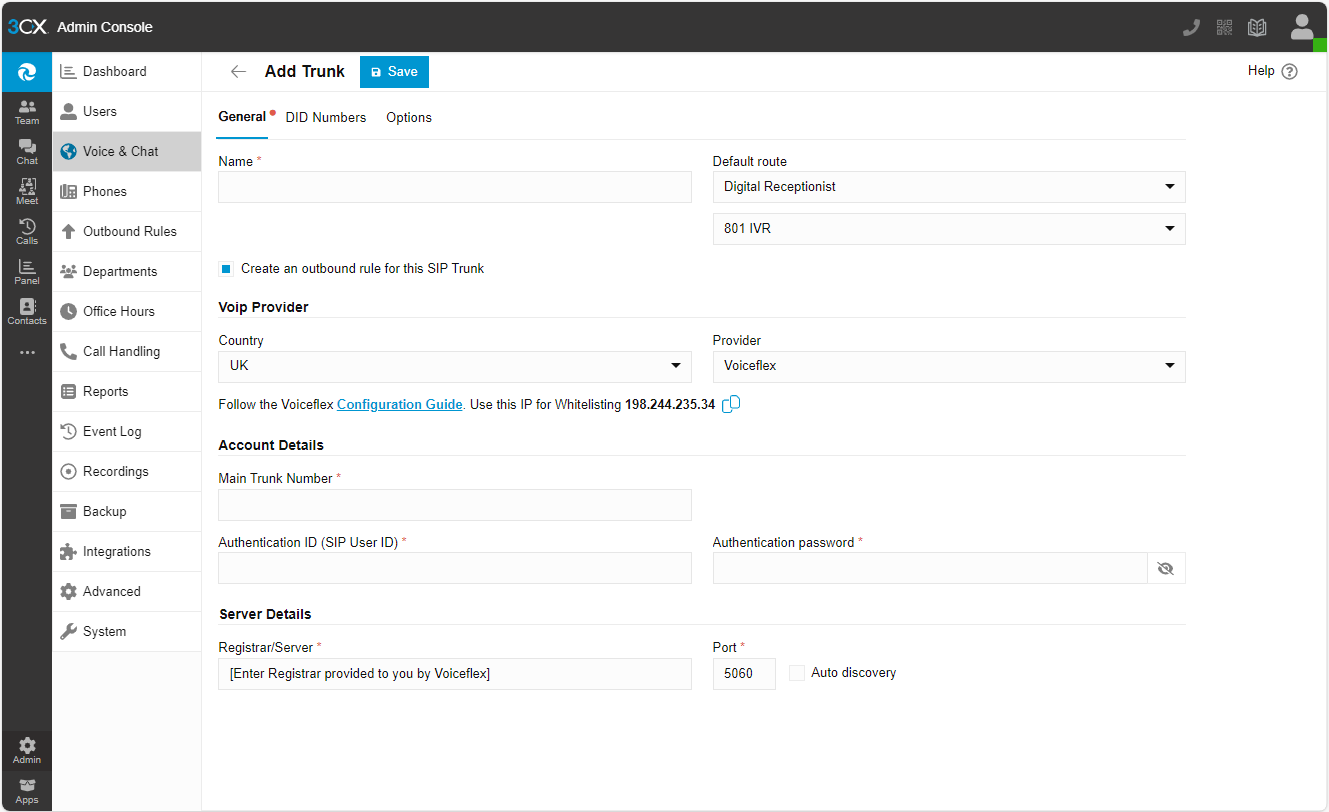Open the Apps icon in sidebar
Screen dimensions: 1329x812
[27, 790]
